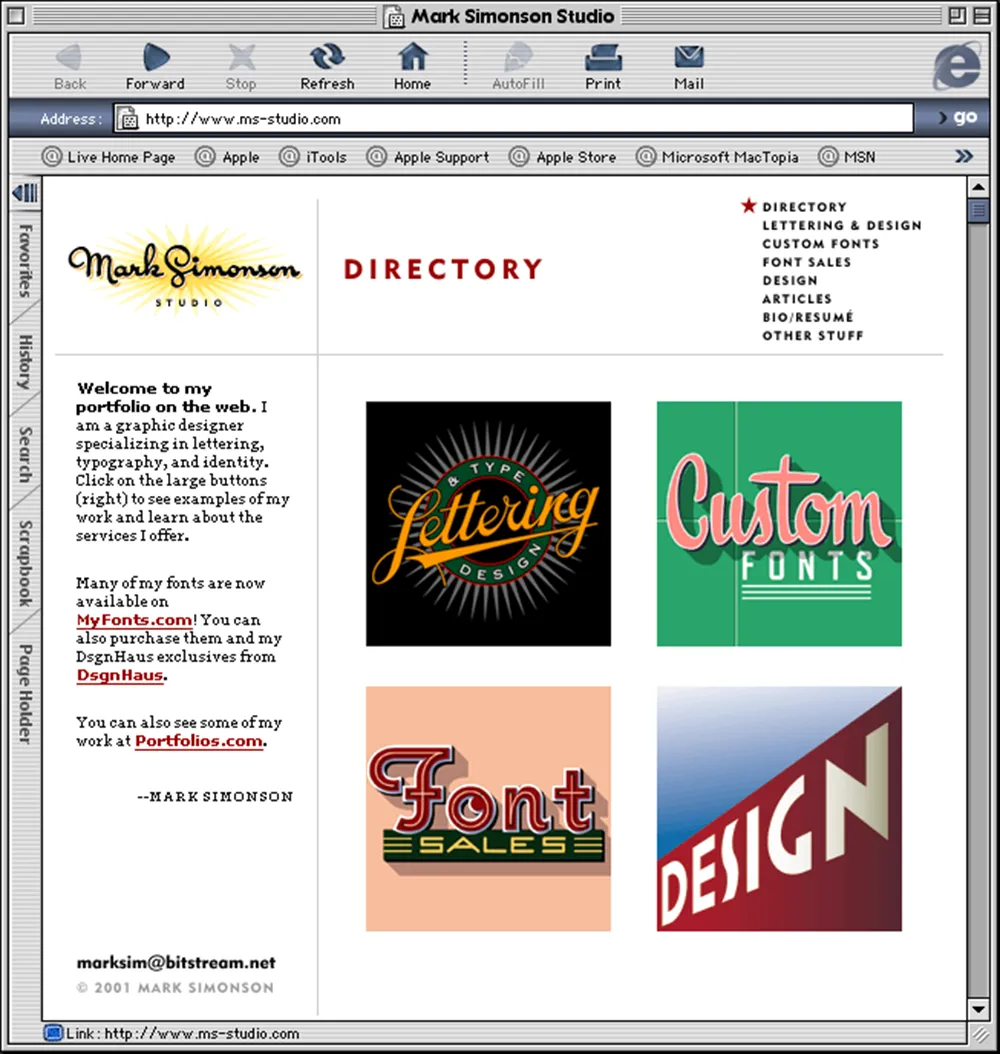1000x1054 pixels.
Task: Collapse the Explorer bar with the top-left arrow
Action: click(25, 192)
